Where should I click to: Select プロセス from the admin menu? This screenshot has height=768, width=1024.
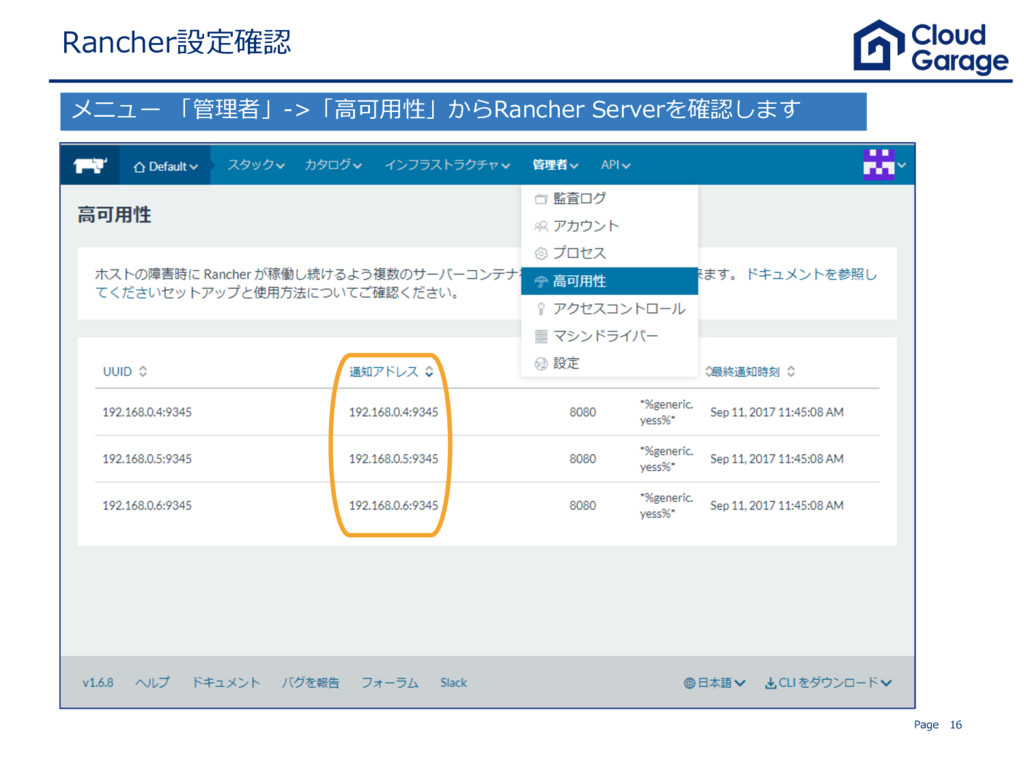[x=609, y=253]
